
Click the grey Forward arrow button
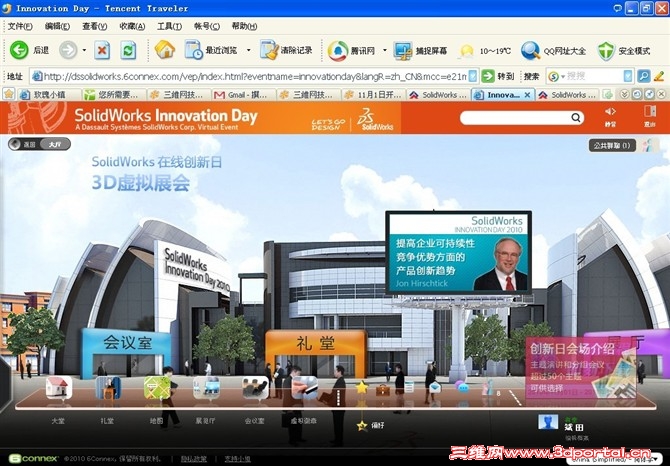coord(68,50)
